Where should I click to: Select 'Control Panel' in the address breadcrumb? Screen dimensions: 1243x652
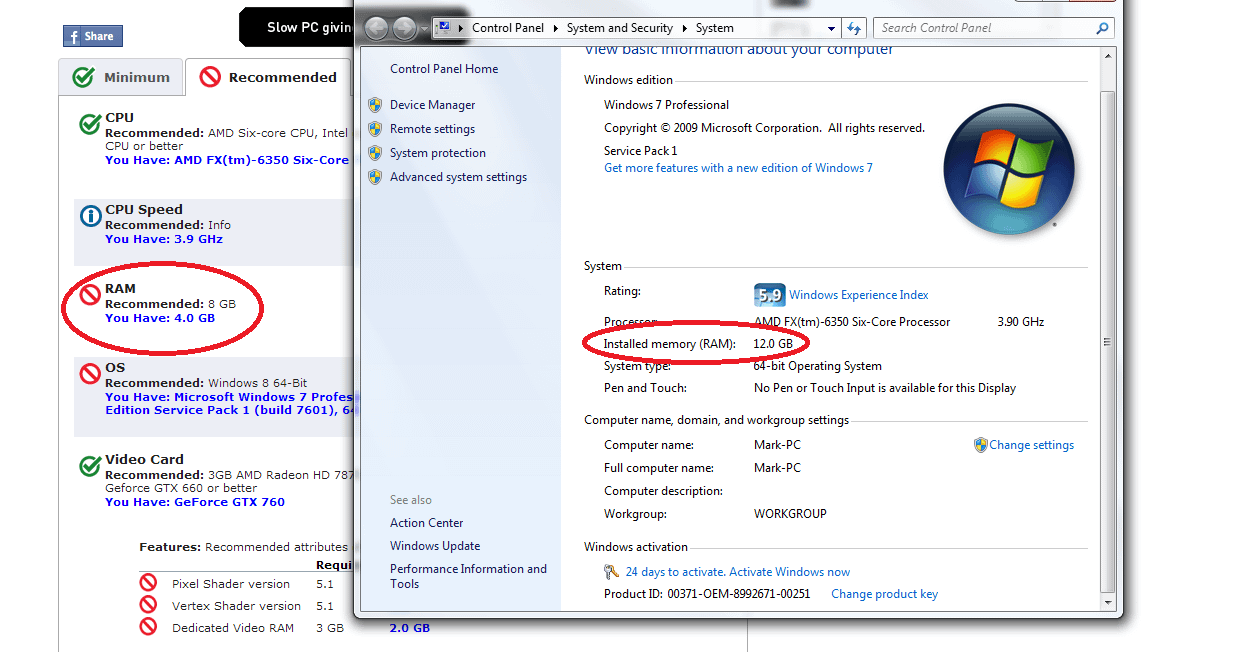click(x=508, y=28)
